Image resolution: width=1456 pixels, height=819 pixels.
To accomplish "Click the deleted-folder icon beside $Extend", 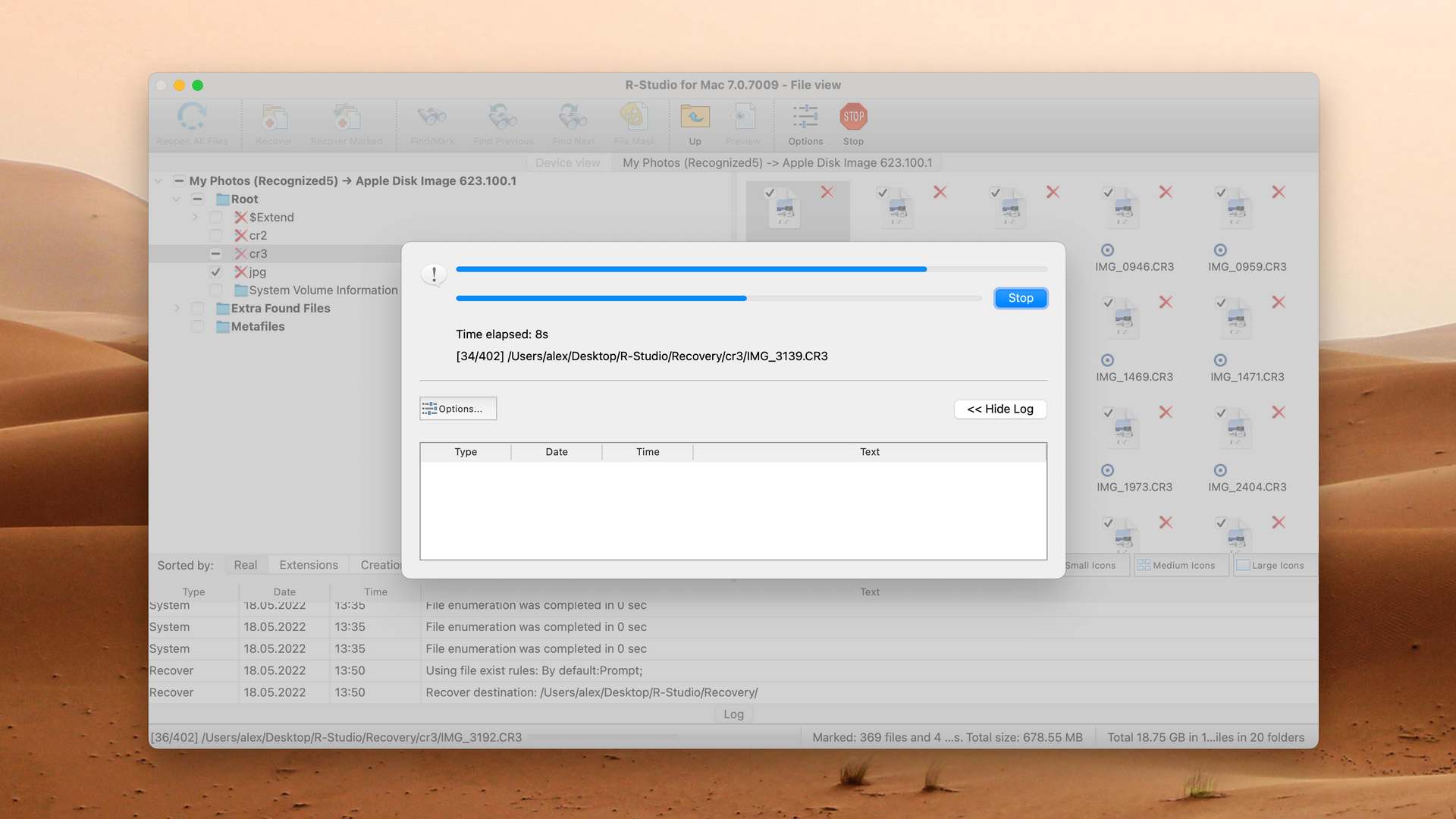I will click(241, 218).
